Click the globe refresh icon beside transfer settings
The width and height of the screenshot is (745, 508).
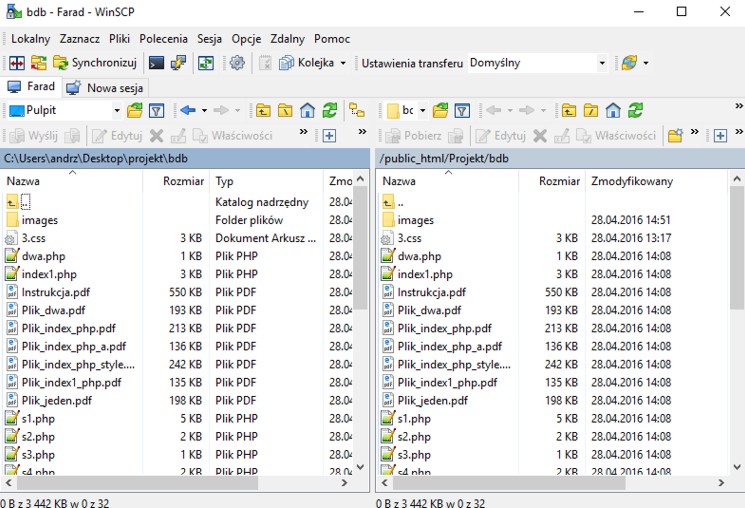(x=630, y=63)
